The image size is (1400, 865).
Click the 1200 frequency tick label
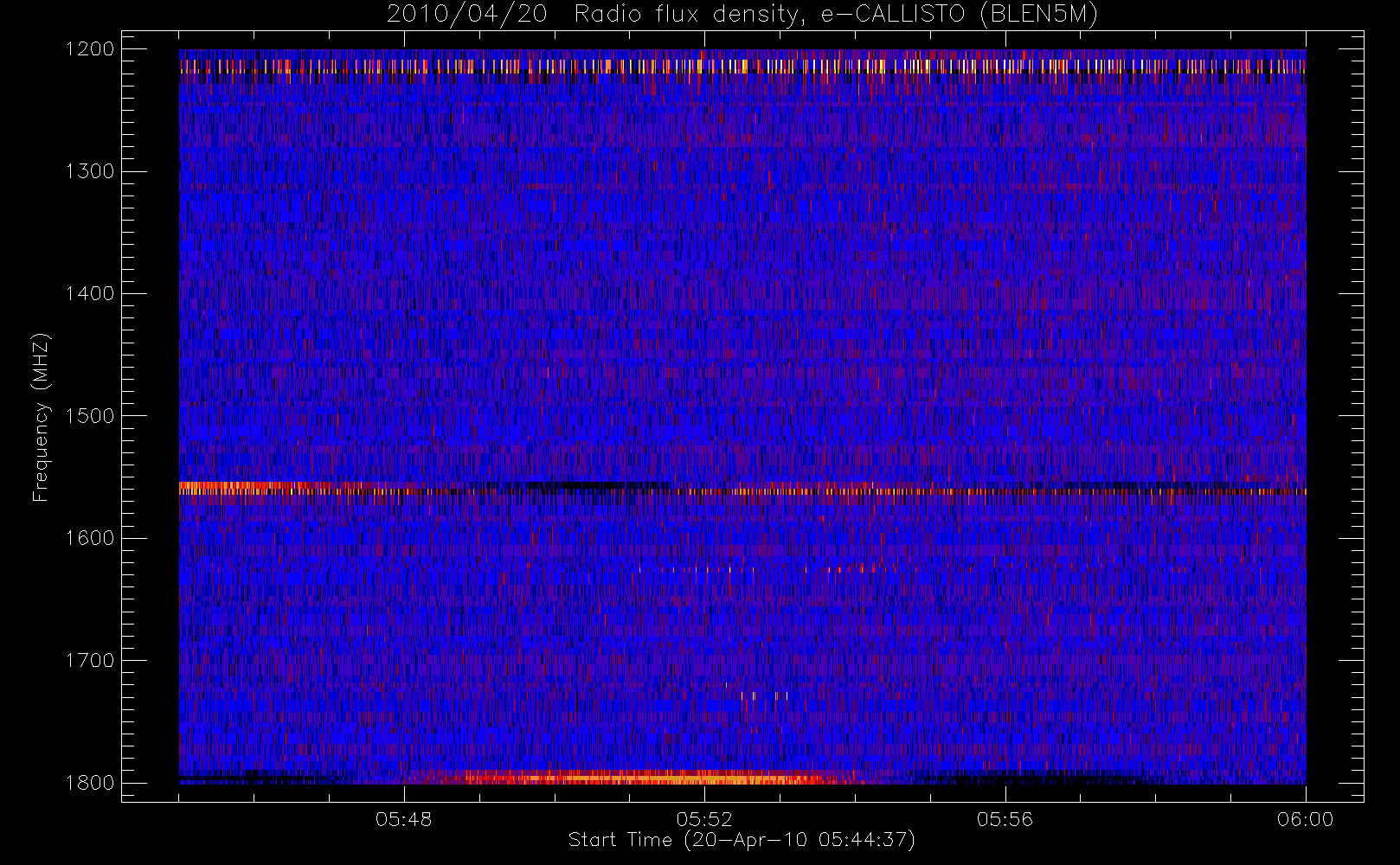point(90,49)
